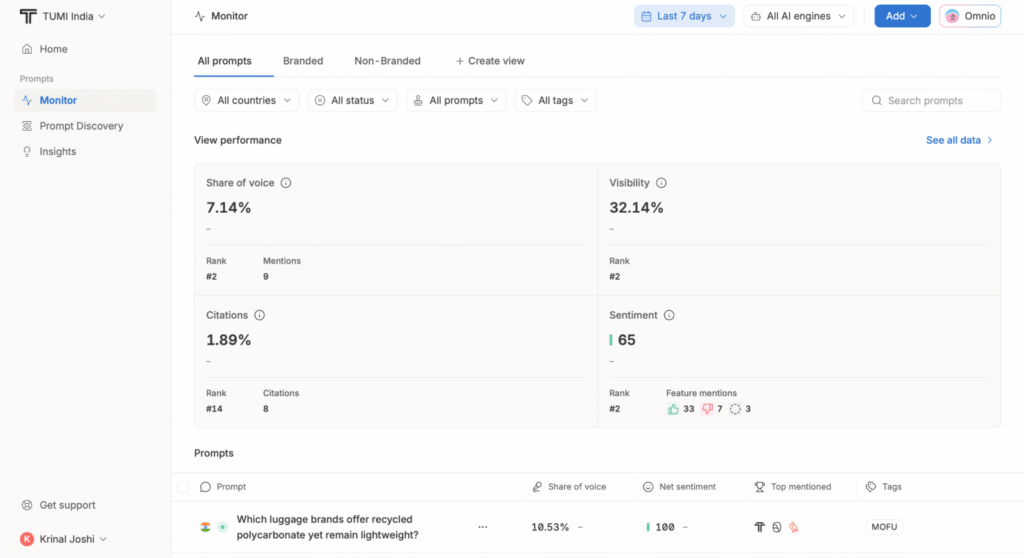Click the Citations info icon
This screenshot has width=1024, height=558.
point(260,315)
